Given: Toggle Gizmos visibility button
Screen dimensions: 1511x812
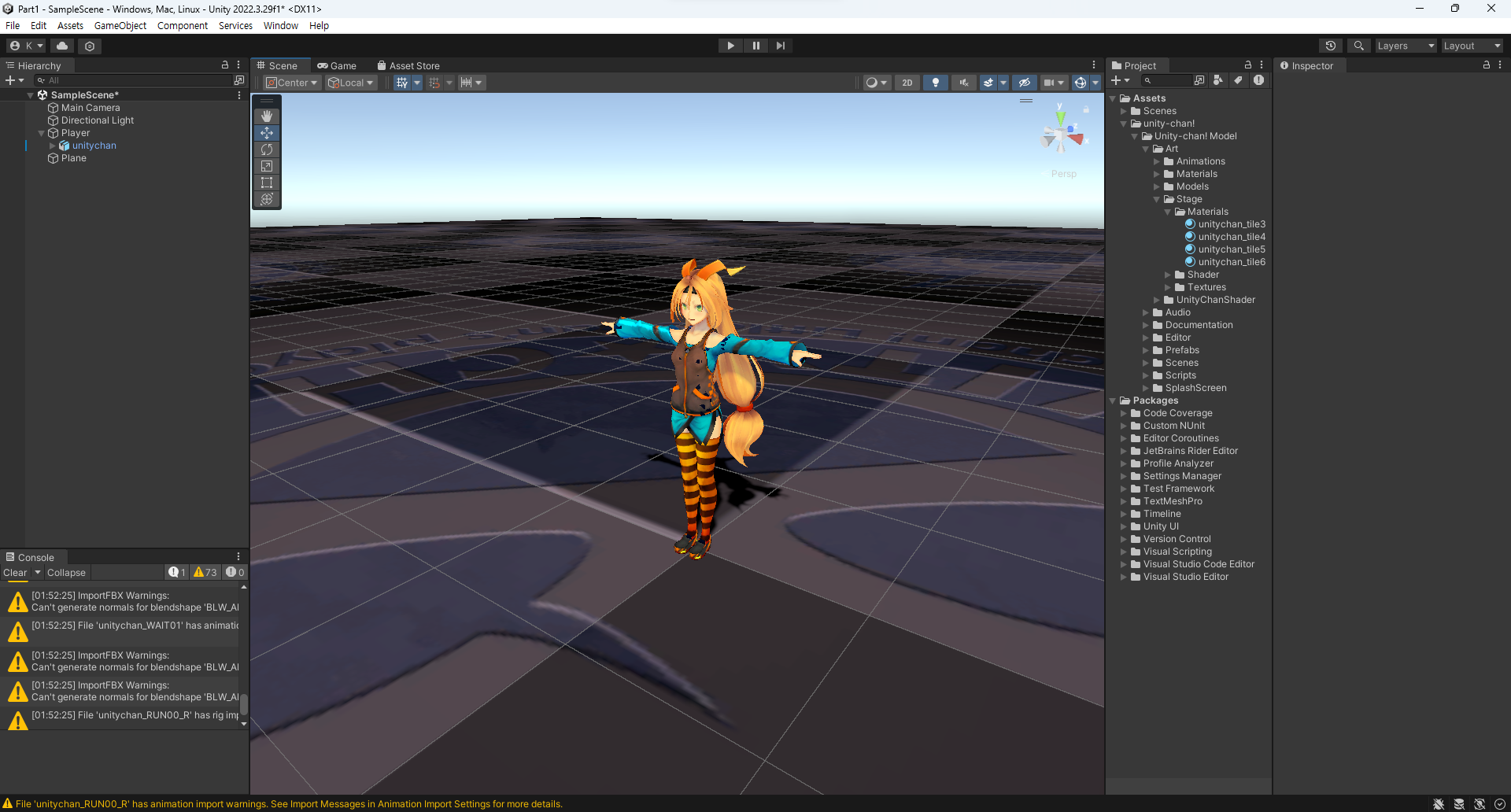Looking at the screenshot, I should tap(1081, 83).
